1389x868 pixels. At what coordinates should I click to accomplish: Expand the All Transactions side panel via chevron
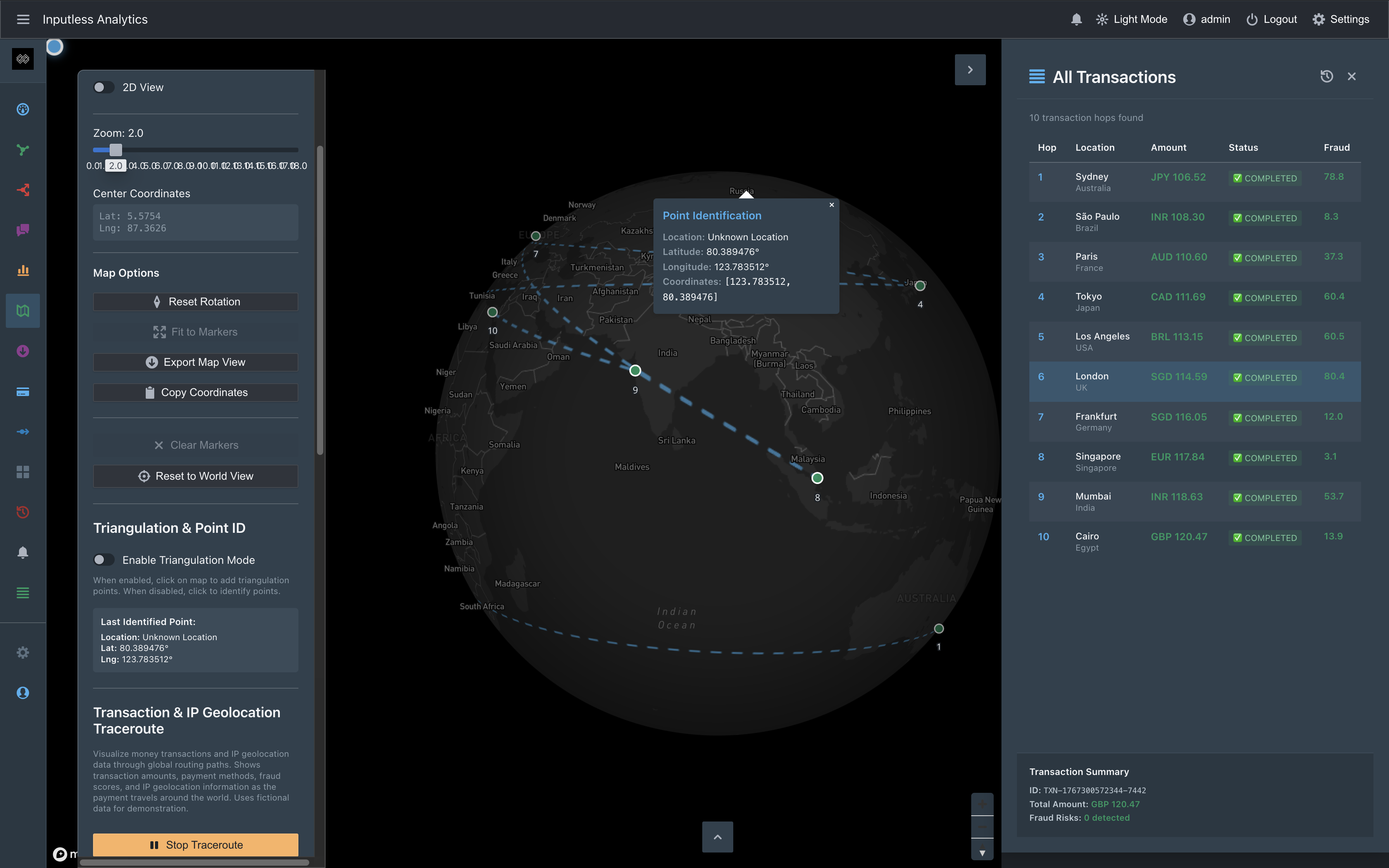pyautogui.click(x=970, y=69)
